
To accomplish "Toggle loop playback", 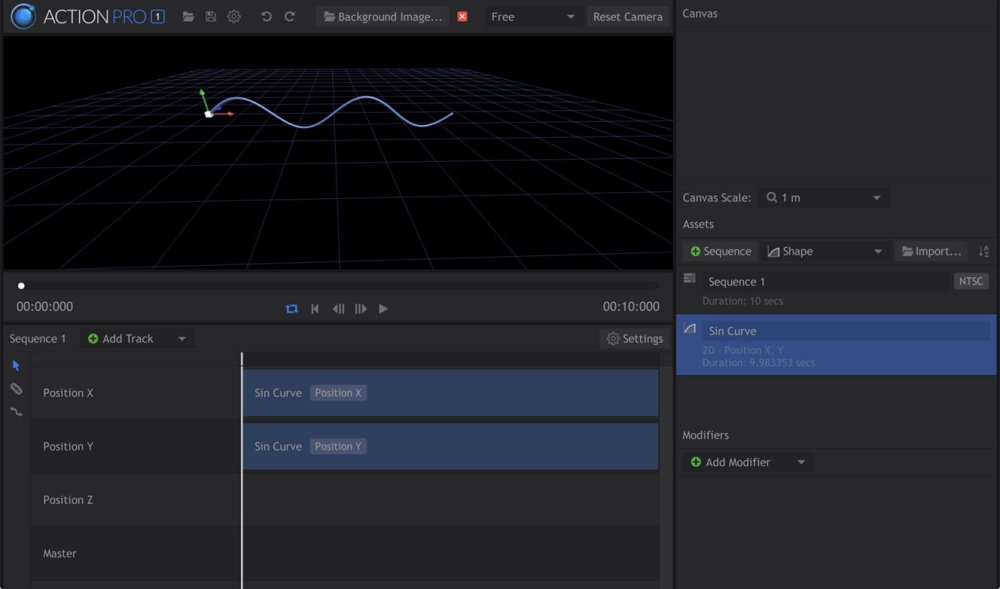I will point(292,309).
